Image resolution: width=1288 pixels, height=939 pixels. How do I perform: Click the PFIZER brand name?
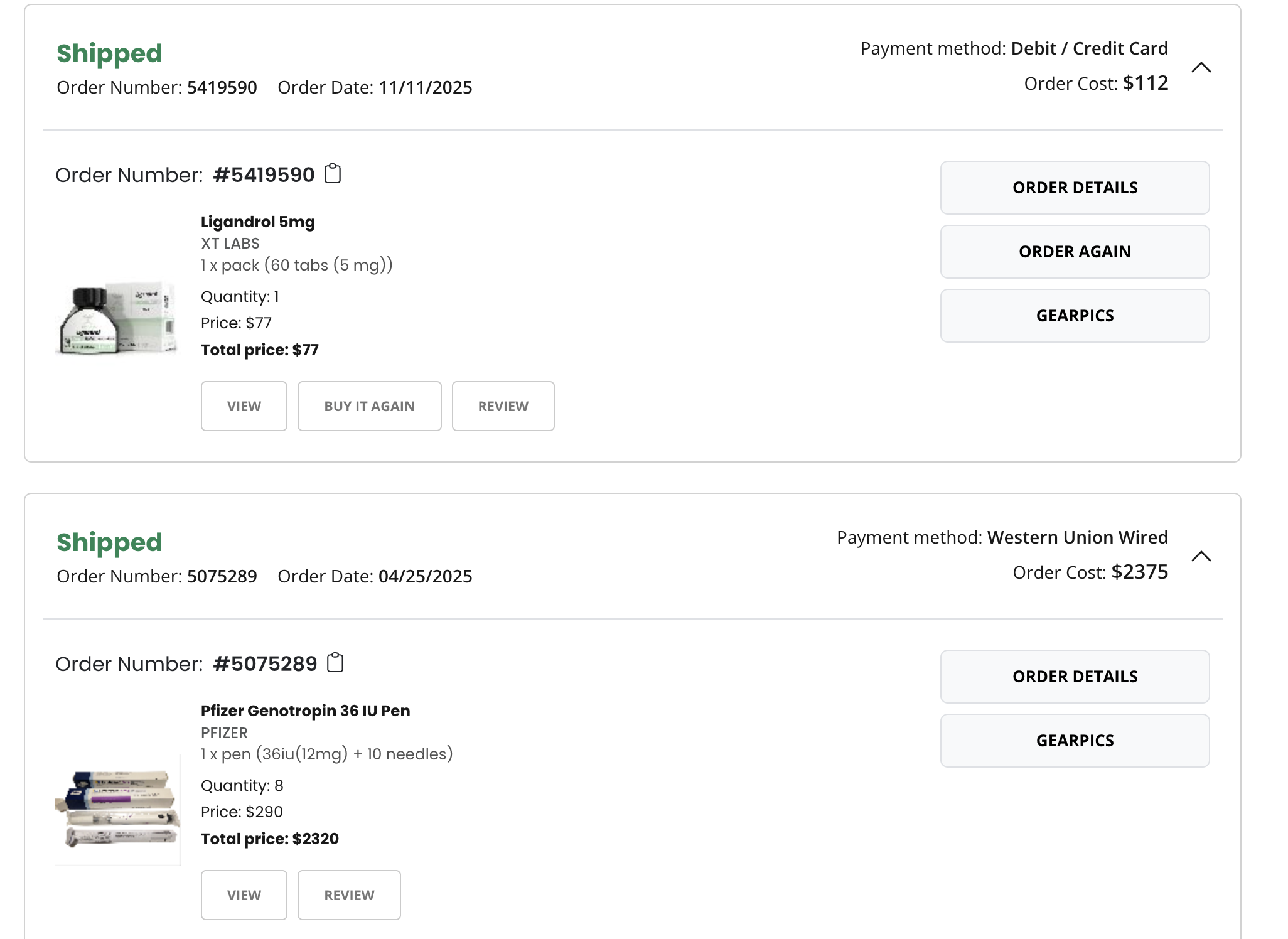(224, 733)
